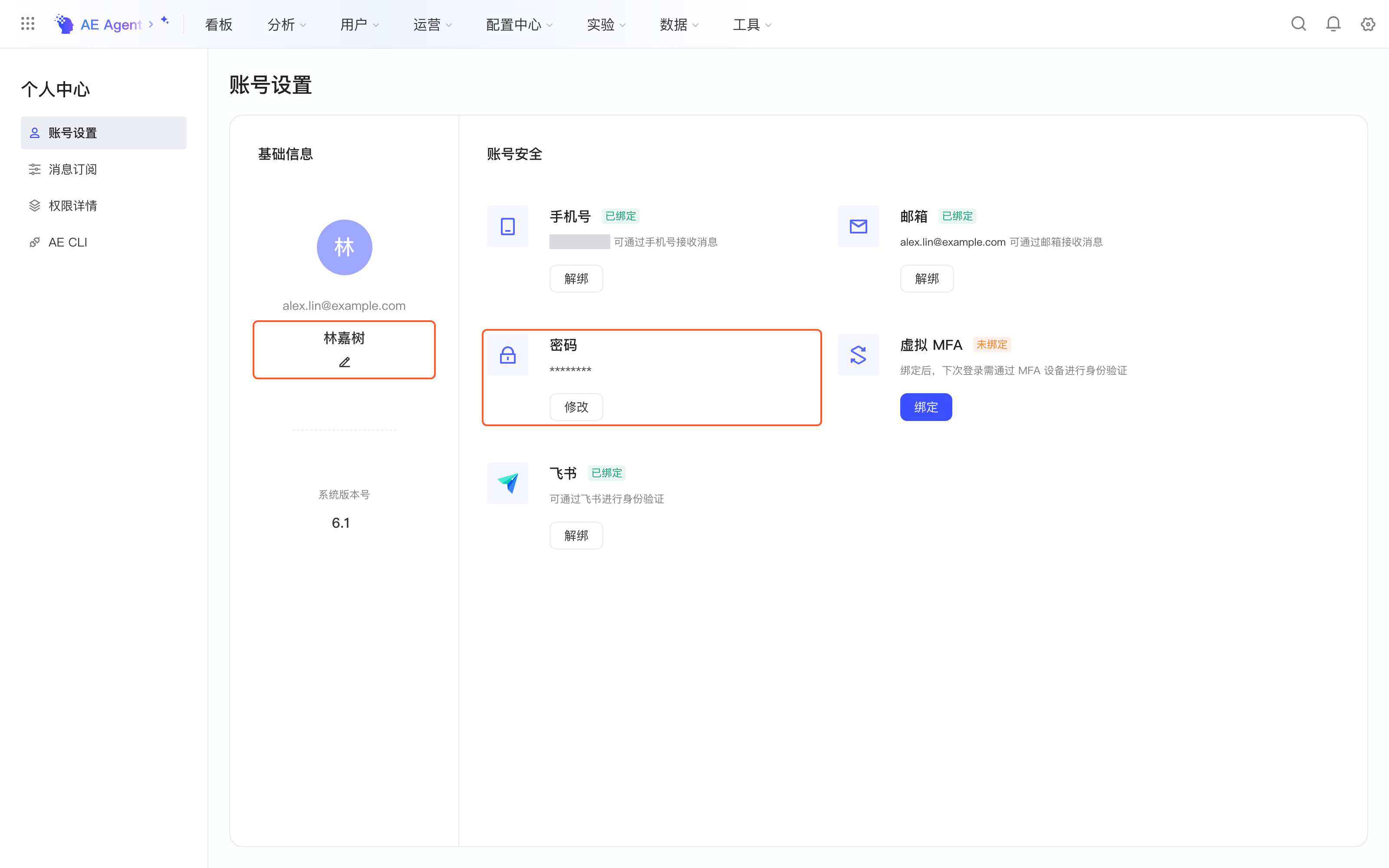Open settings gear icon in header
Viewport: 1389px width, 868px height.
pos(1368,24)
